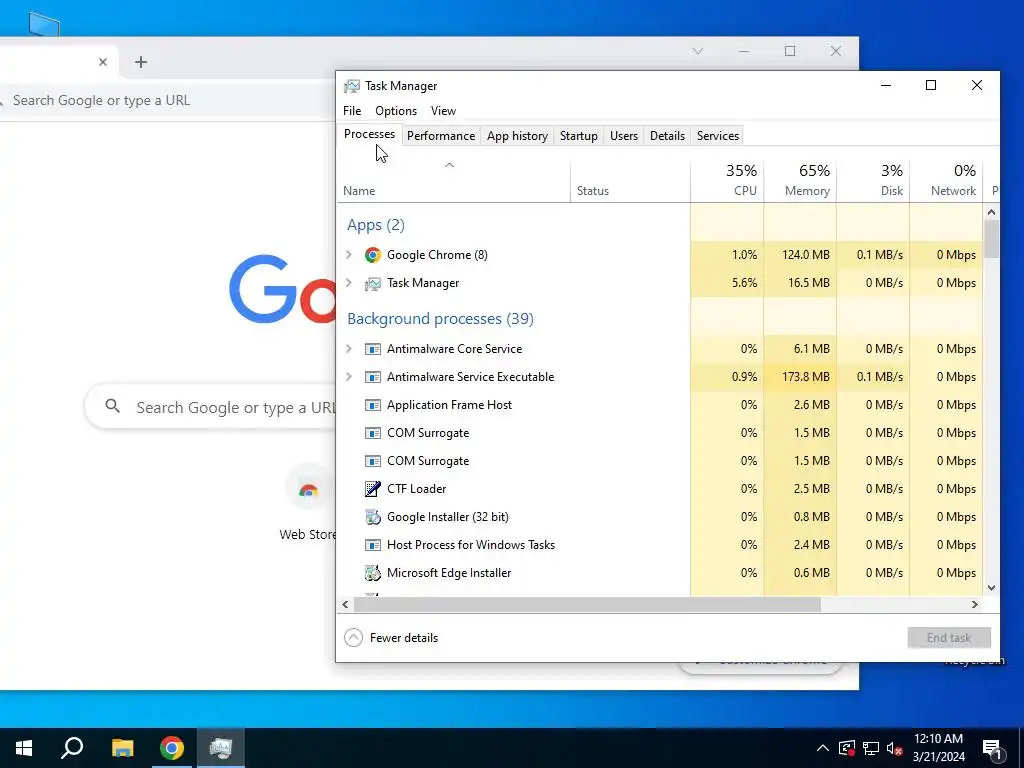The width and height of the screenshot is (1024, 768).
Task: Switch to the Users tab
Action: pyautogui.click(x=624, y=136)
